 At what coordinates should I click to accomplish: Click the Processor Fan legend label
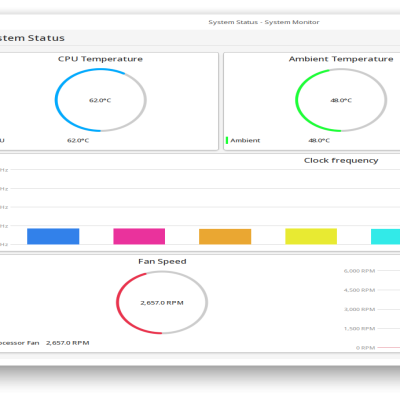[x=19, y=343]
